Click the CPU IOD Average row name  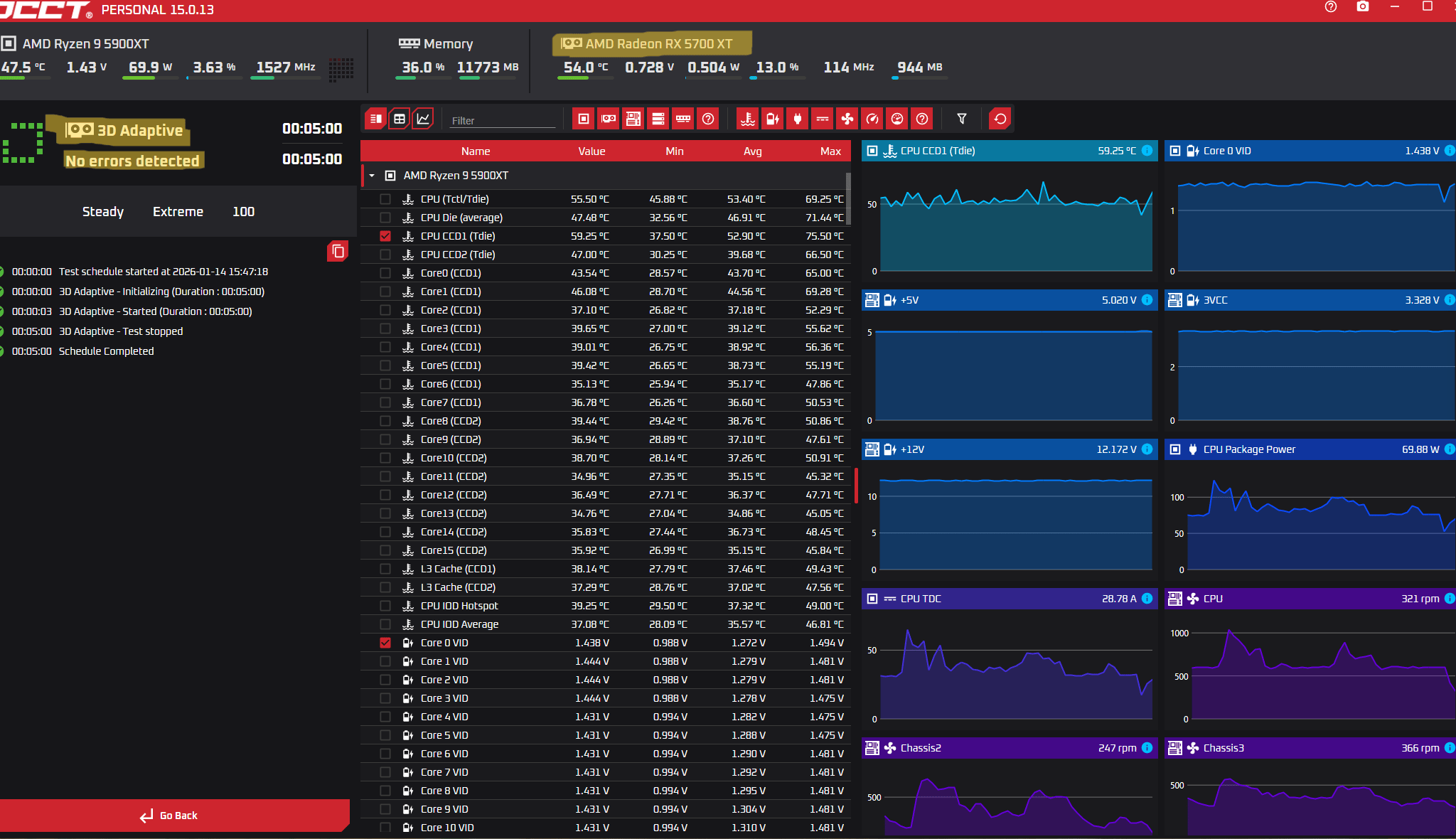[459, 624]
